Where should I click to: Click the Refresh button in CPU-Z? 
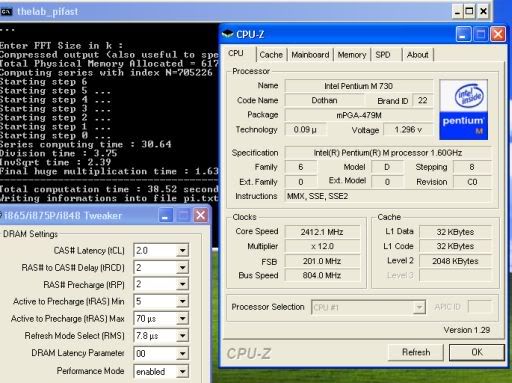[x=416, y=352]
